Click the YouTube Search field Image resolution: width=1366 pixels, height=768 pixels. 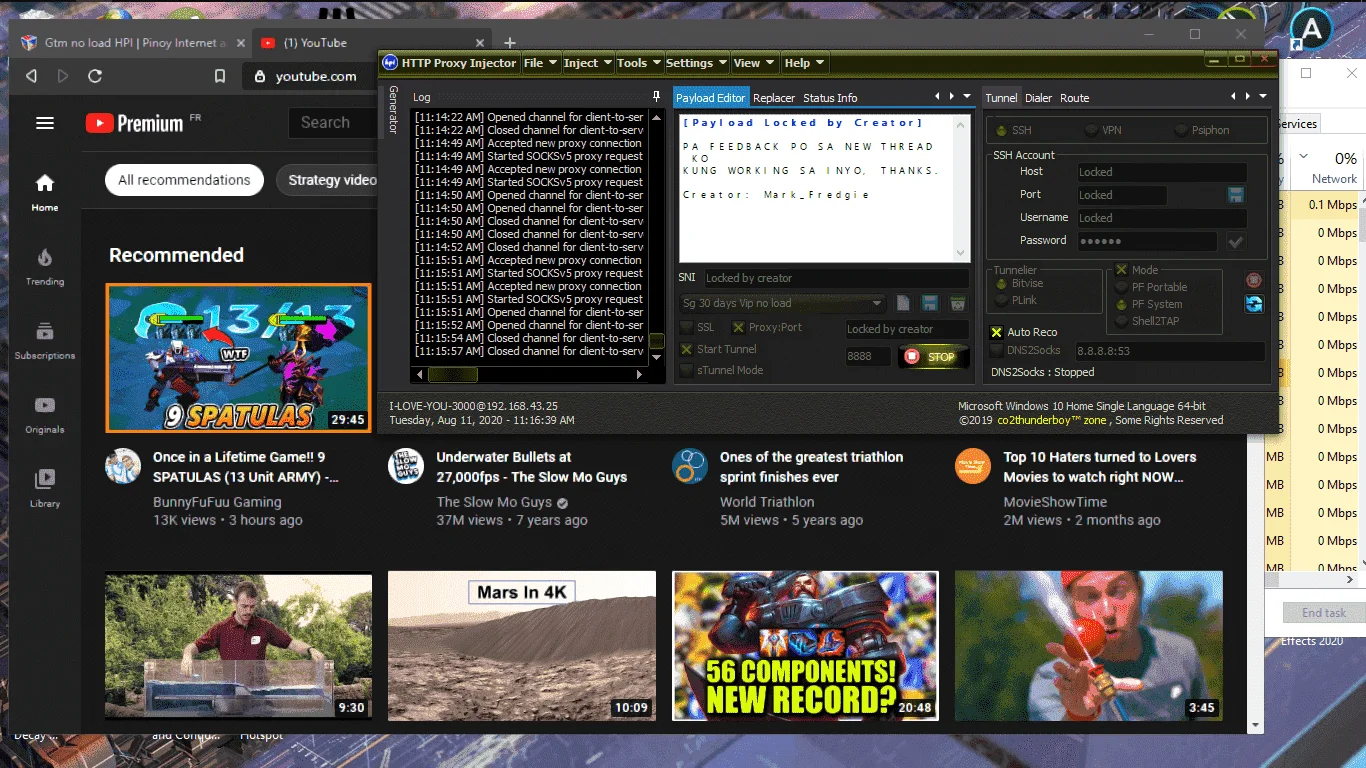tap(334, 123)
